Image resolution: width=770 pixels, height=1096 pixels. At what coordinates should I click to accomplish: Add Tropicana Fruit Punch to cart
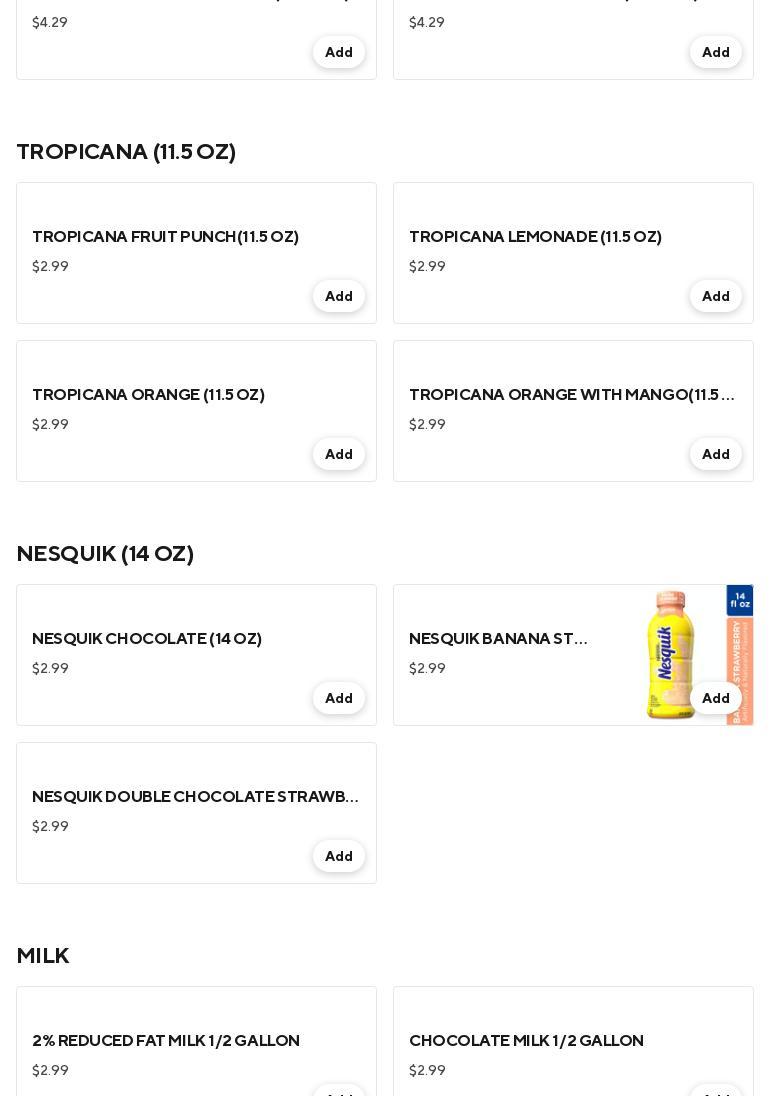click(x=339, y=296)
